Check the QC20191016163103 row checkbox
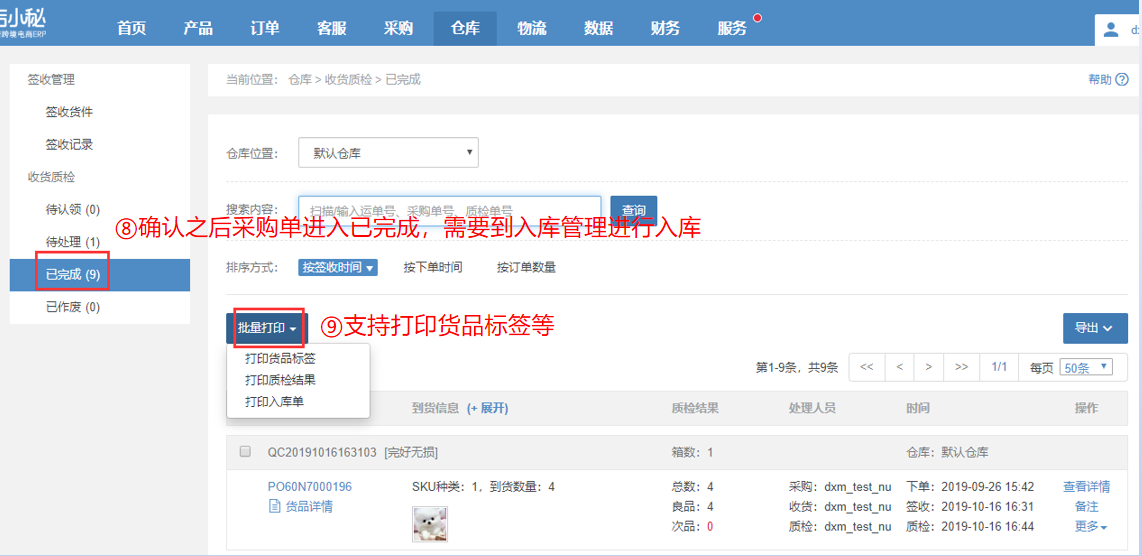 (x=246, y=452)
